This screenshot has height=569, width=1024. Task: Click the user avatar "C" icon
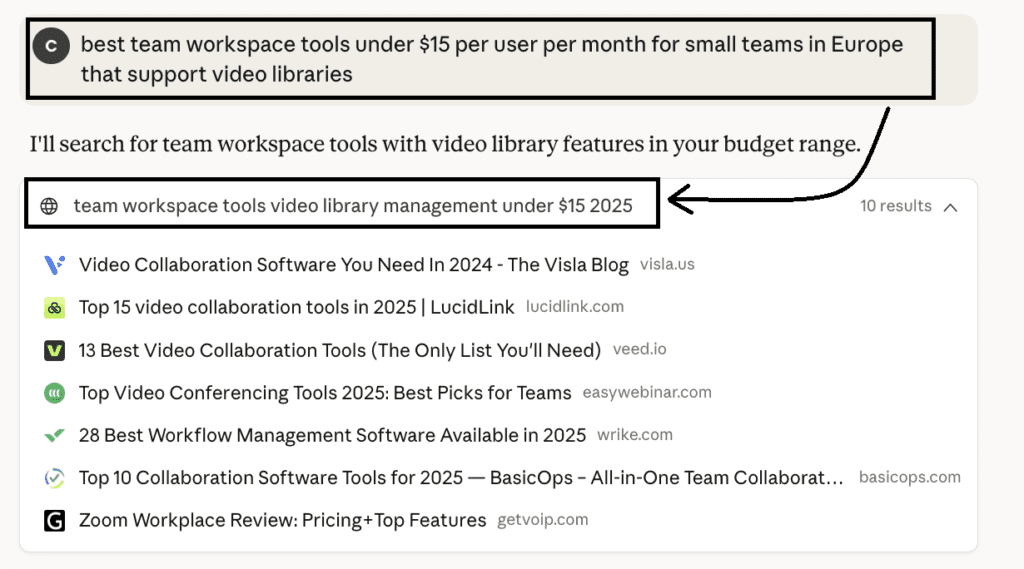51,46
